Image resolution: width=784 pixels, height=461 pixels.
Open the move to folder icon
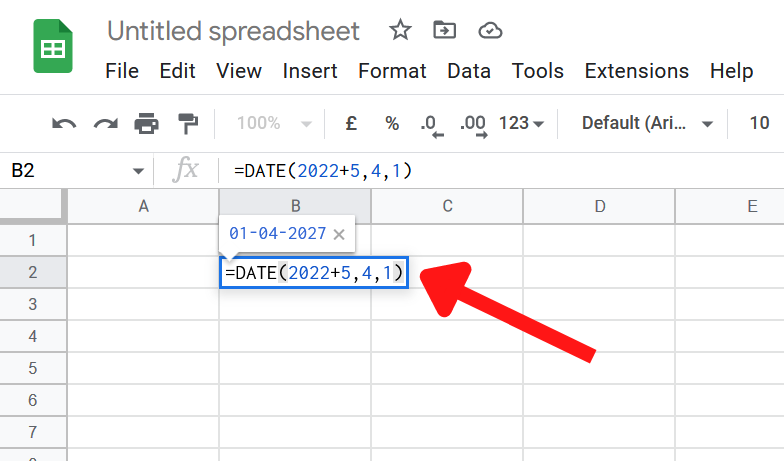point(444,30)
